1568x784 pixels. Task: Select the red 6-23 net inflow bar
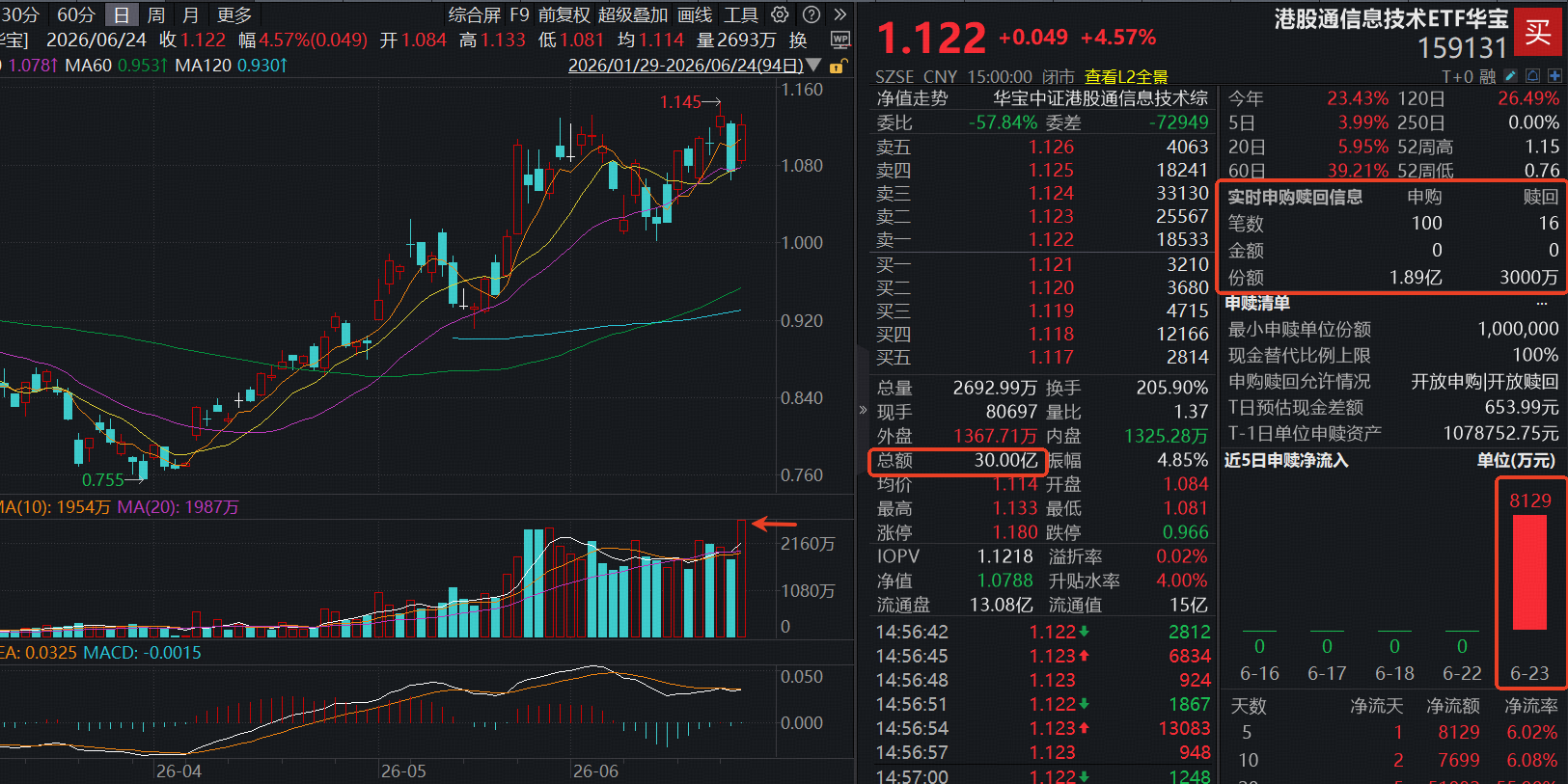[1529, 573]
